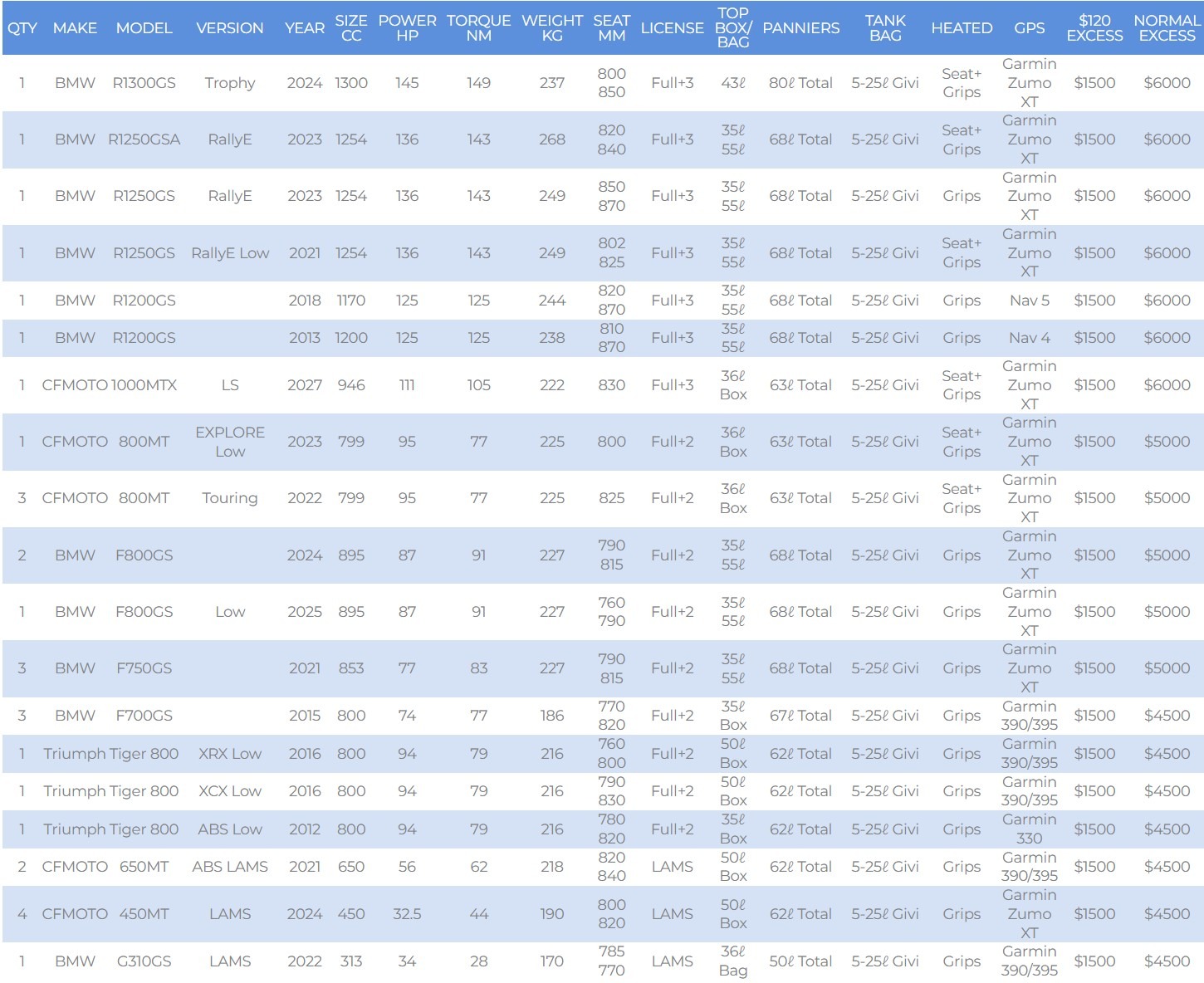Select the 244 weight value
The image size is (1204, 983).
pyautogui.click(x=552, y=301)
